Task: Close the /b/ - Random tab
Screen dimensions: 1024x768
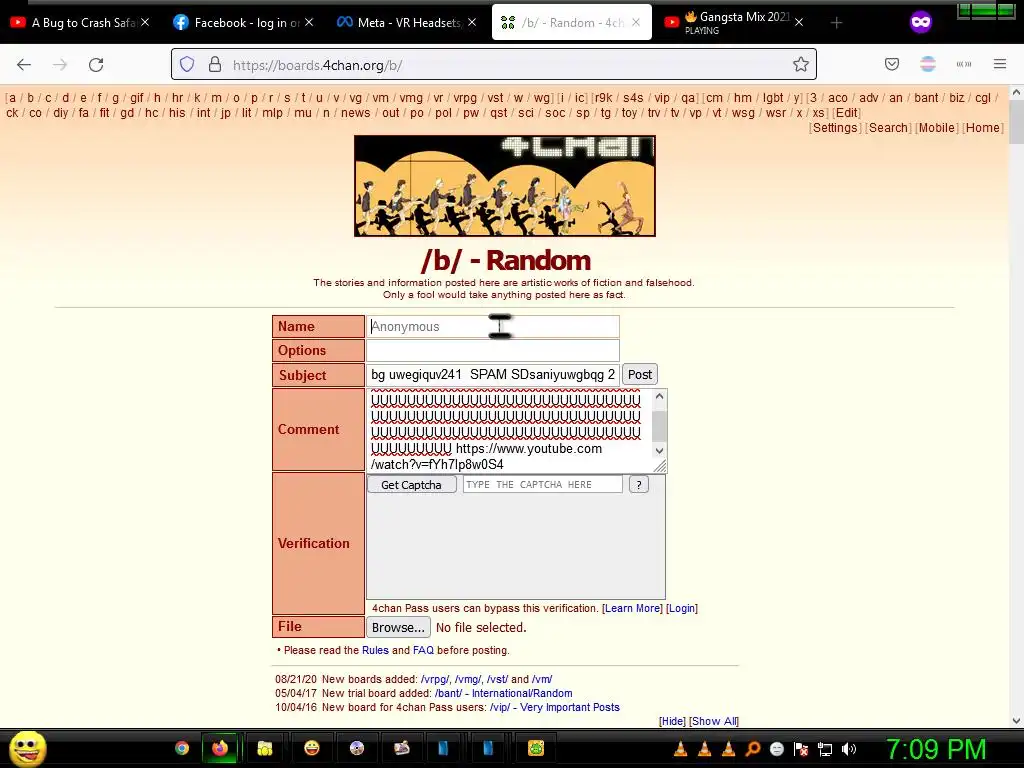Action: [636, 23]
